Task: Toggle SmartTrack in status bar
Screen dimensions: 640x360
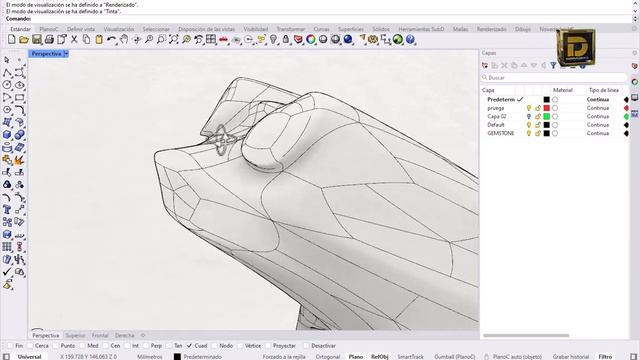Action: tap(411, 357)
